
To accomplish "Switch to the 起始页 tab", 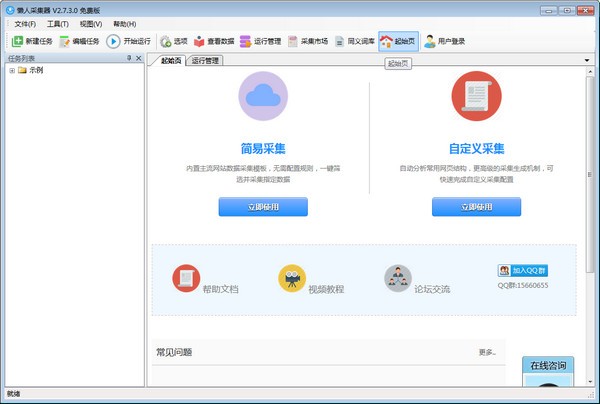I will (x=170, y=60).
